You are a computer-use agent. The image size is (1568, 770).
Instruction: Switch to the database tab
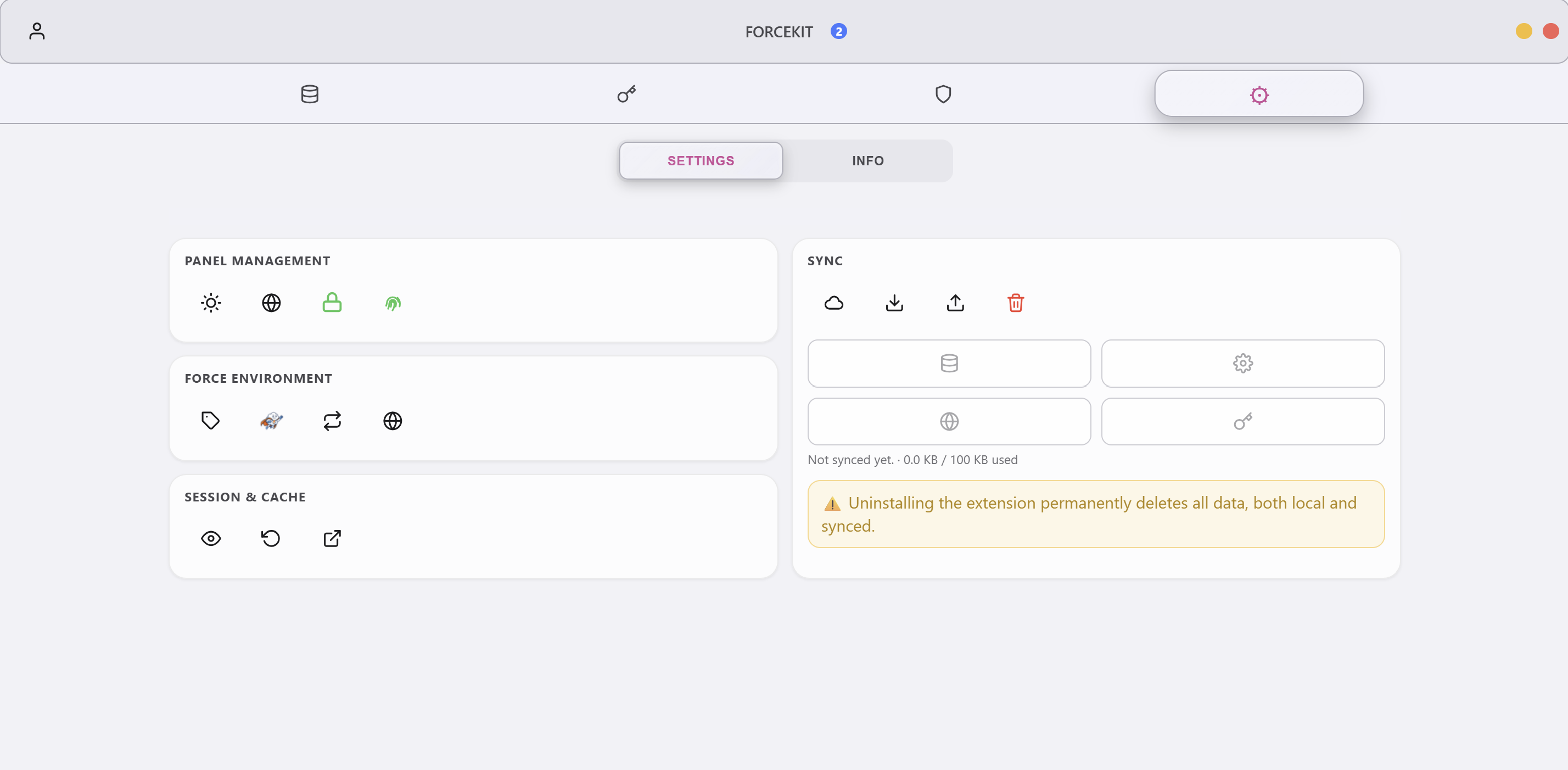pos(310,94)
